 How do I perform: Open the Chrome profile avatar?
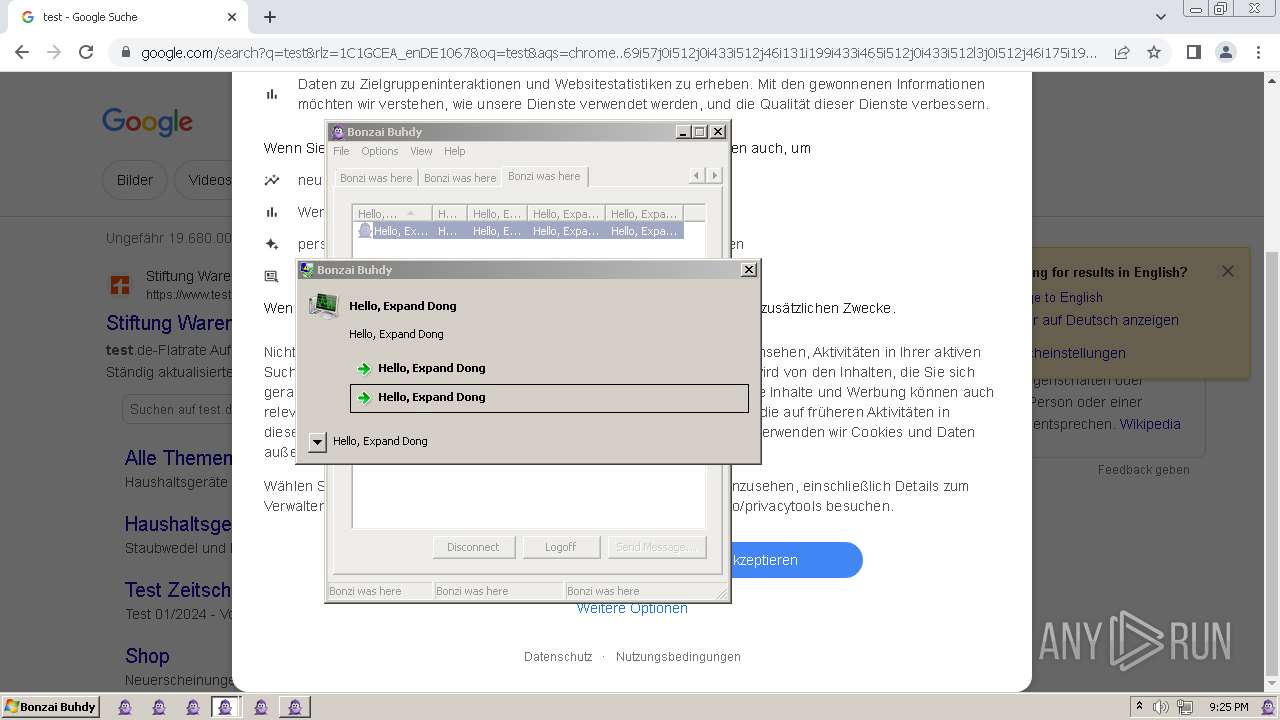tap(1225, 52)
